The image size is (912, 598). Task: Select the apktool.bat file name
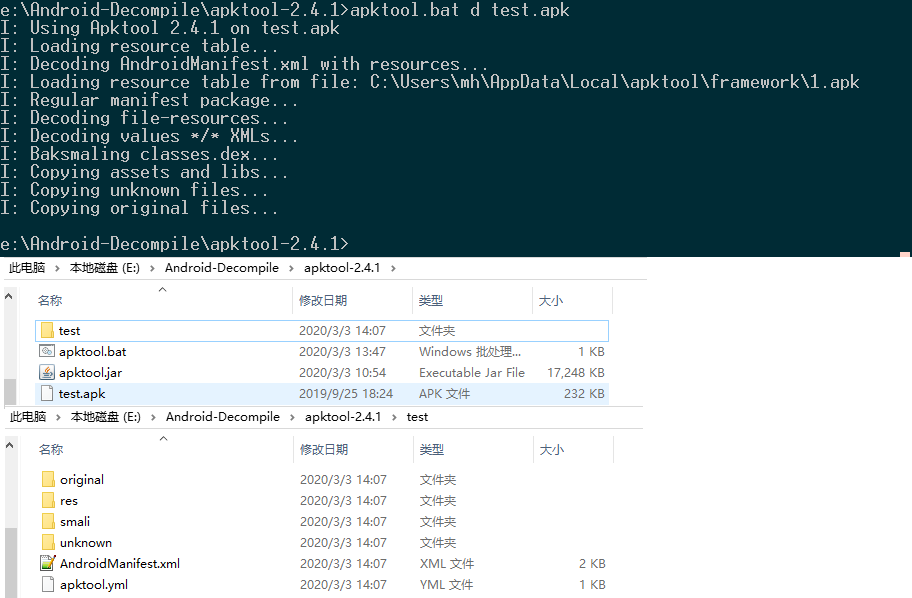point(92,351)
